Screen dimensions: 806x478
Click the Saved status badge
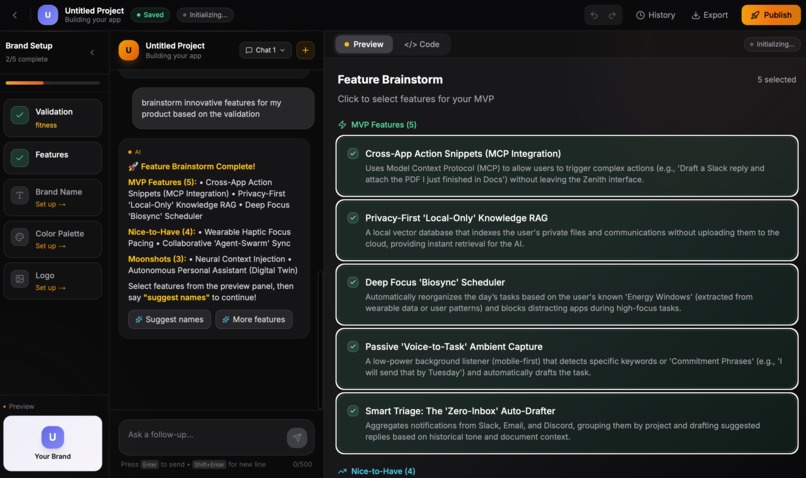[x=150, y=15]
